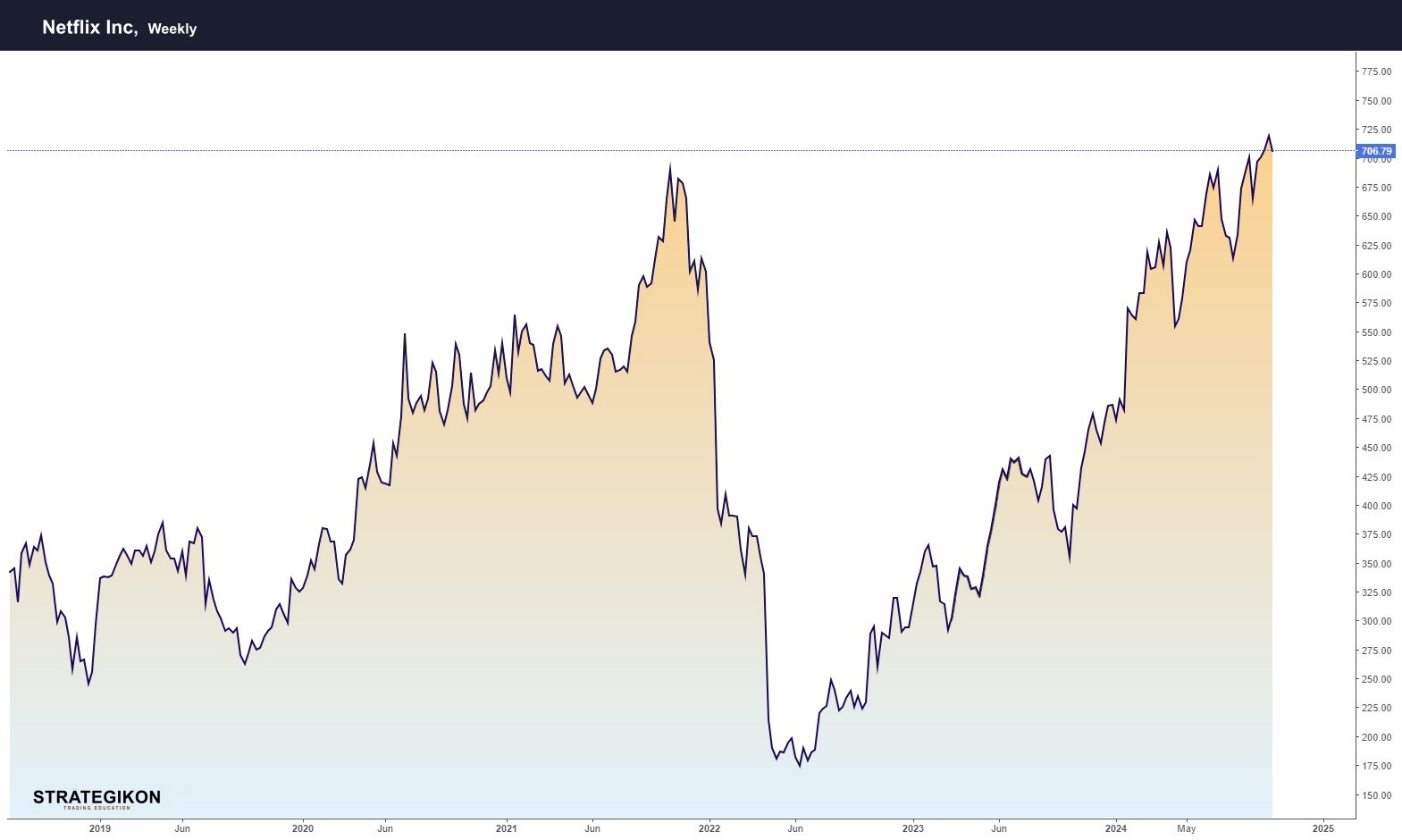Click the 2021 date axis label
Image resolution: width=1402 pixels, height=840 pixels.
506,828
